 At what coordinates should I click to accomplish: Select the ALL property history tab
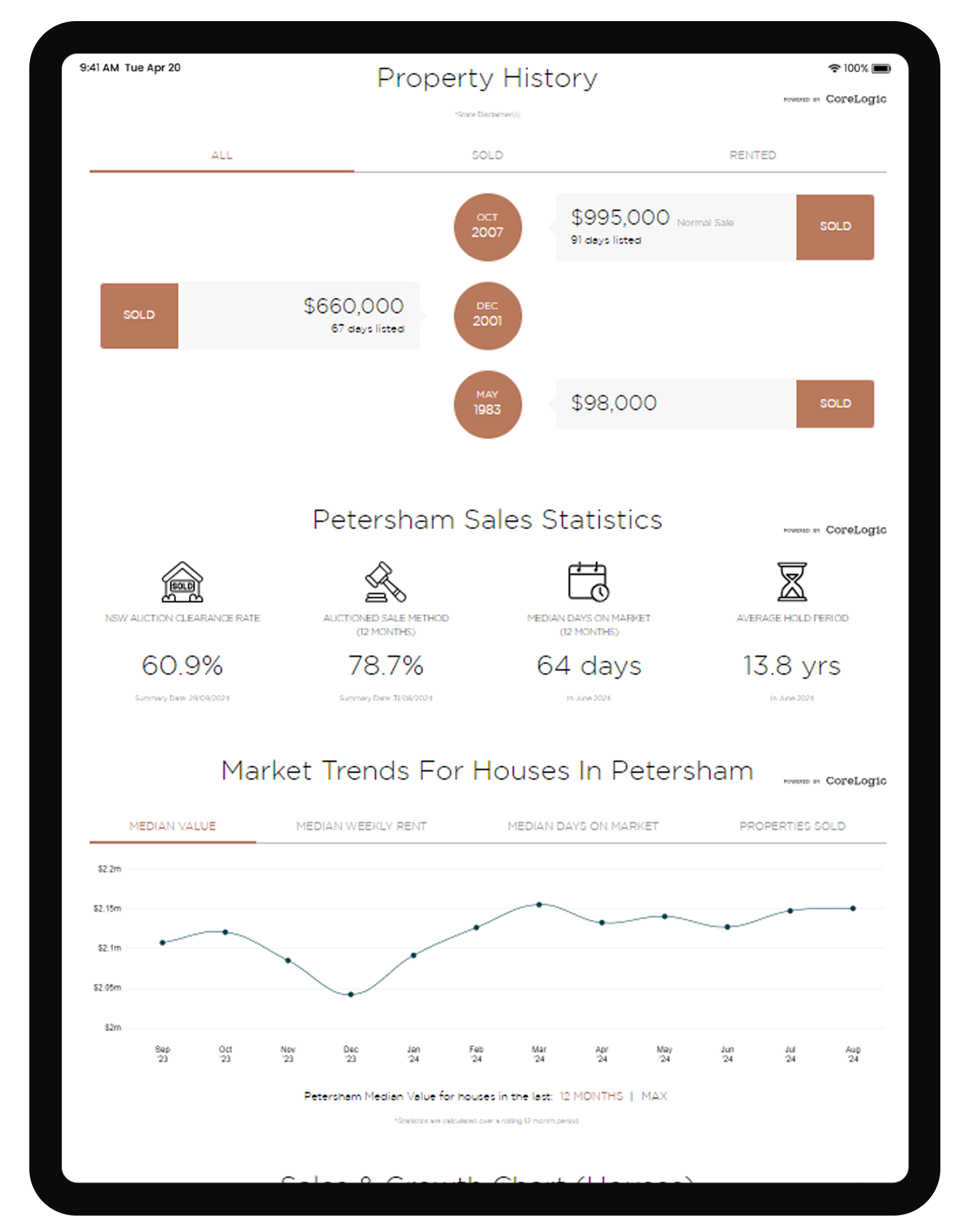(x=222, y=155)
